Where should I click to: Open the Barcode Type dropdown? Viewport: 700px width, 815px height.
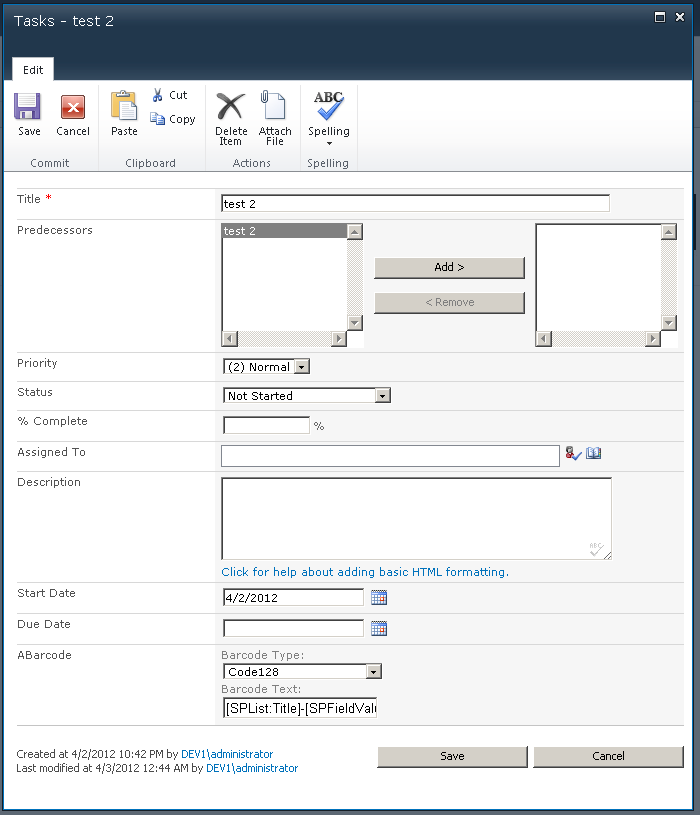coord(373,672)
